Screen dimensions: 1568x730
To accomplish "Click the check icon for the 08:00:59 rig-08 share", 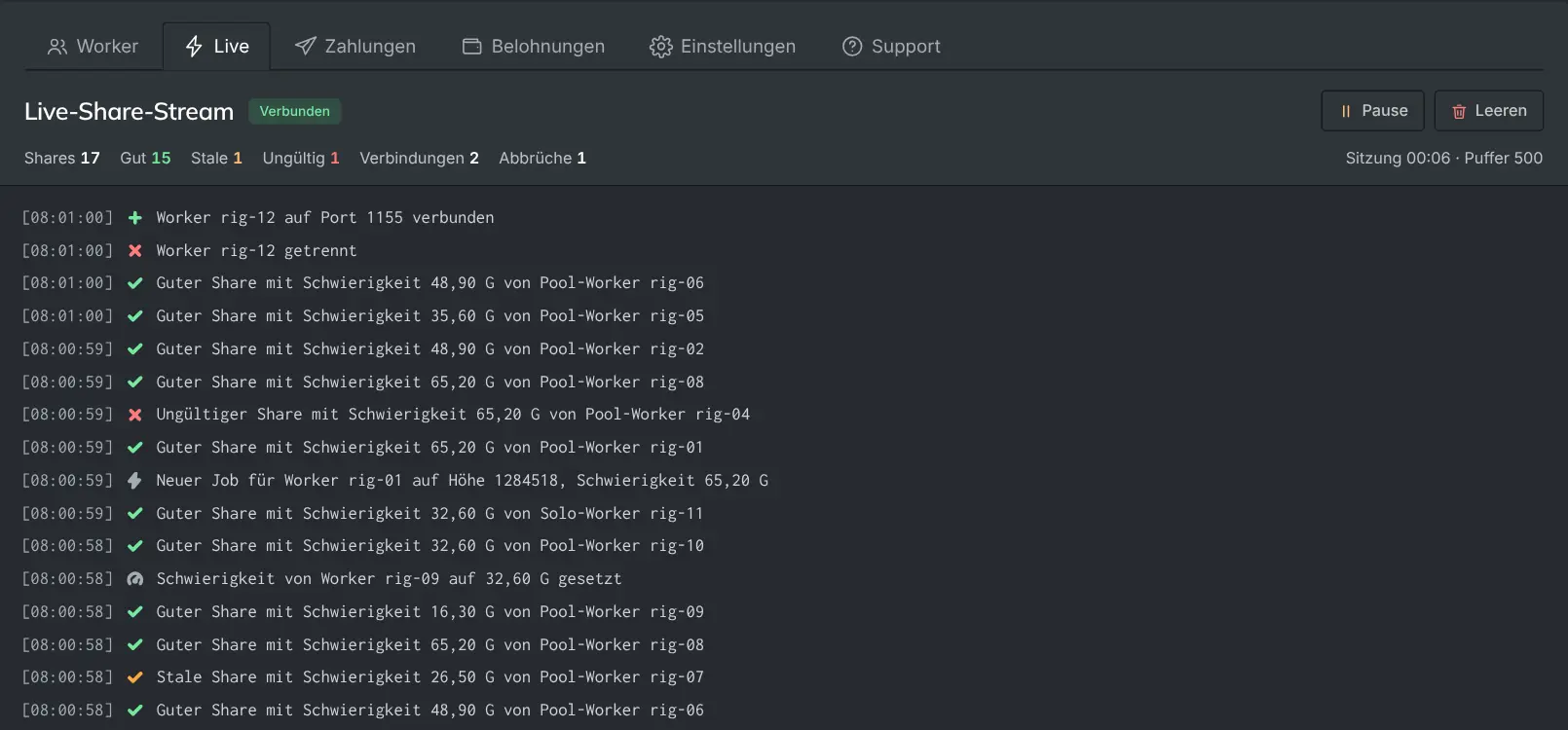I will (135, 383).
